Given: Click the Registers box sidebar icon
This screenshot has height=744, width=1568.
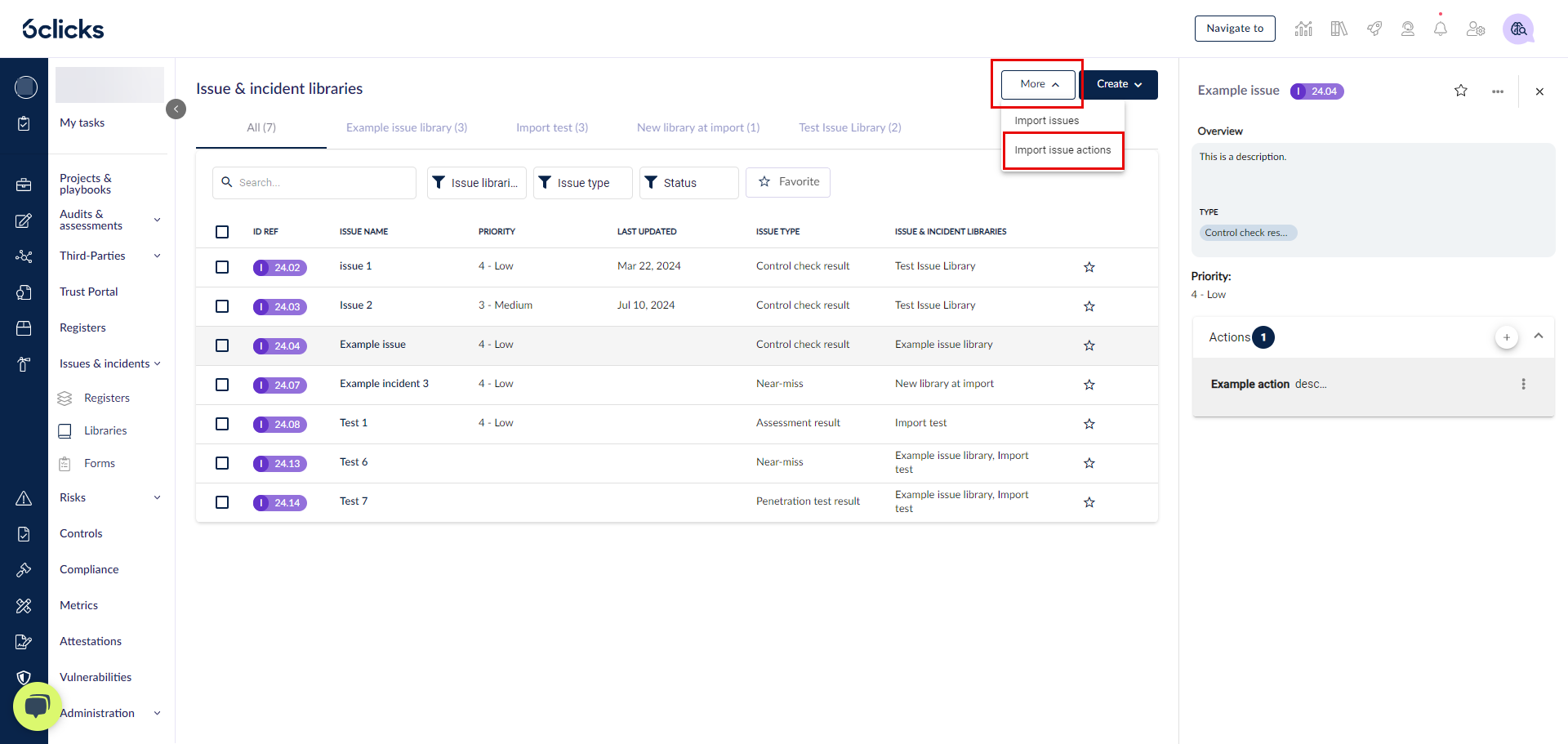Looking at the screenshot, I should (x=24, y=328).
